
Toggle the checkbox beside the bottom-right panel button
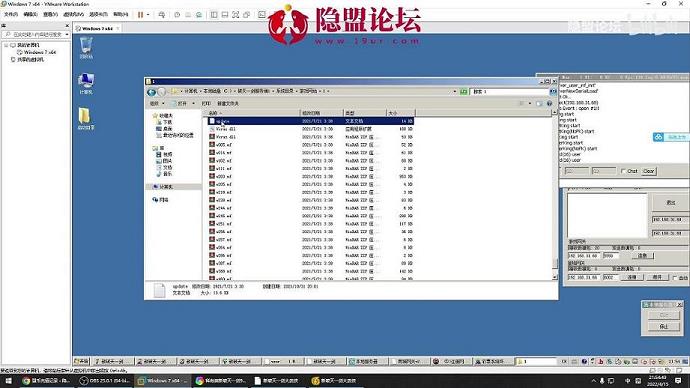(x=675, y=278)
